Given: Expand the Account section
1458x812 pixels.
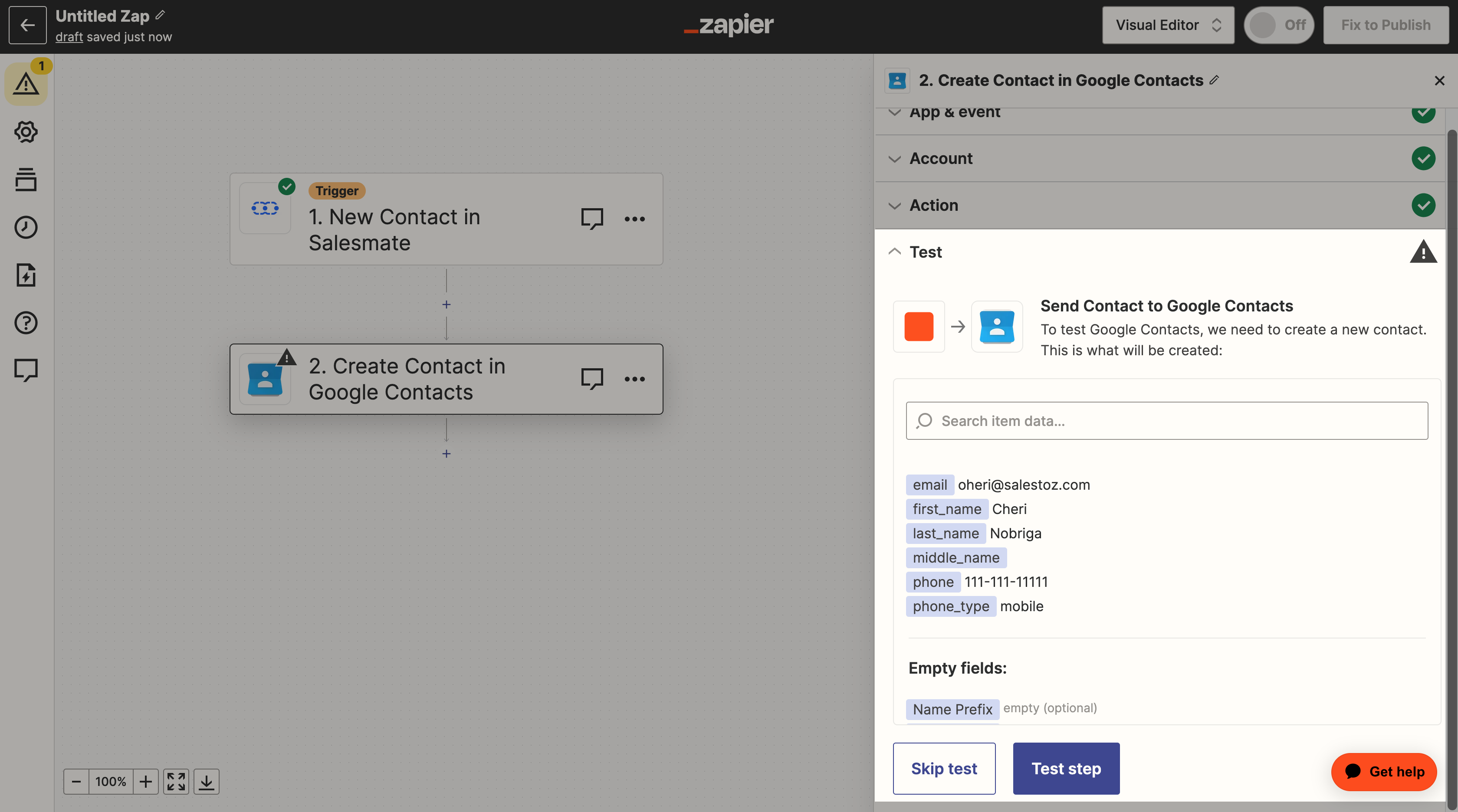Looking at the screenshot, I should [1160, 158].
